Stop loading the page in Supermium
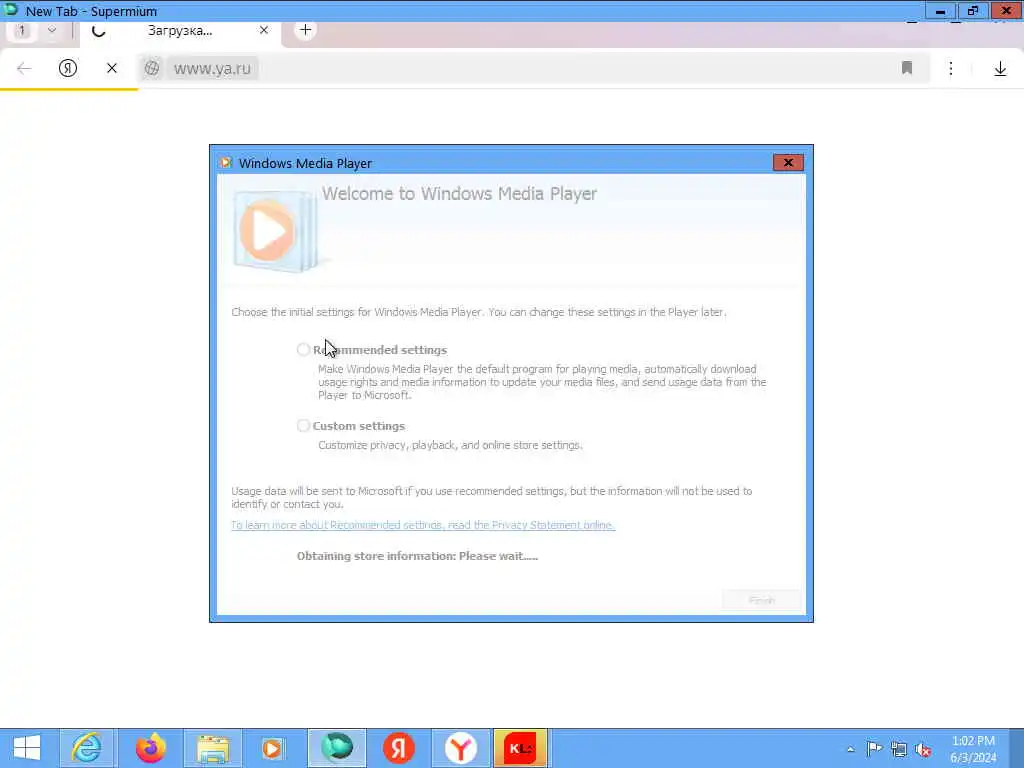 (x=112, y=68)
